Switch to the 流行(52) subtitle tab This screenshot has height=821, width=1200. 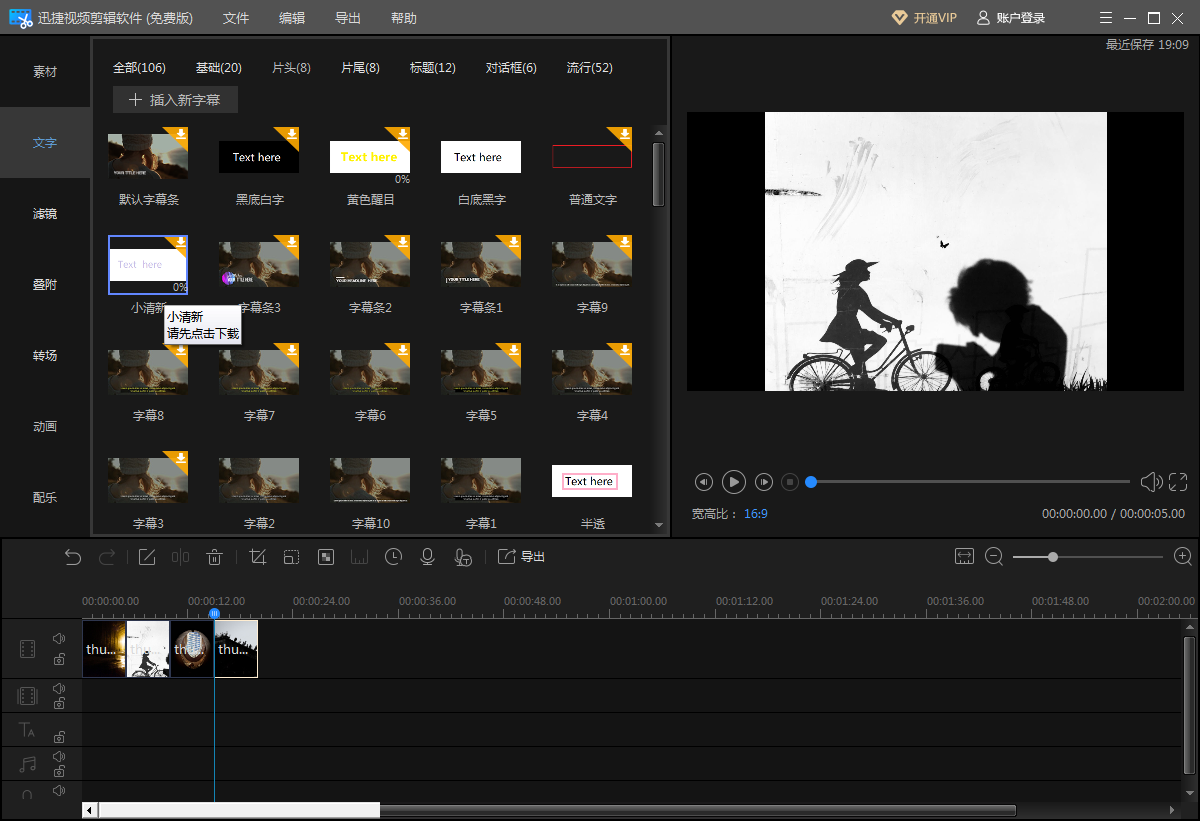point(589,68)
